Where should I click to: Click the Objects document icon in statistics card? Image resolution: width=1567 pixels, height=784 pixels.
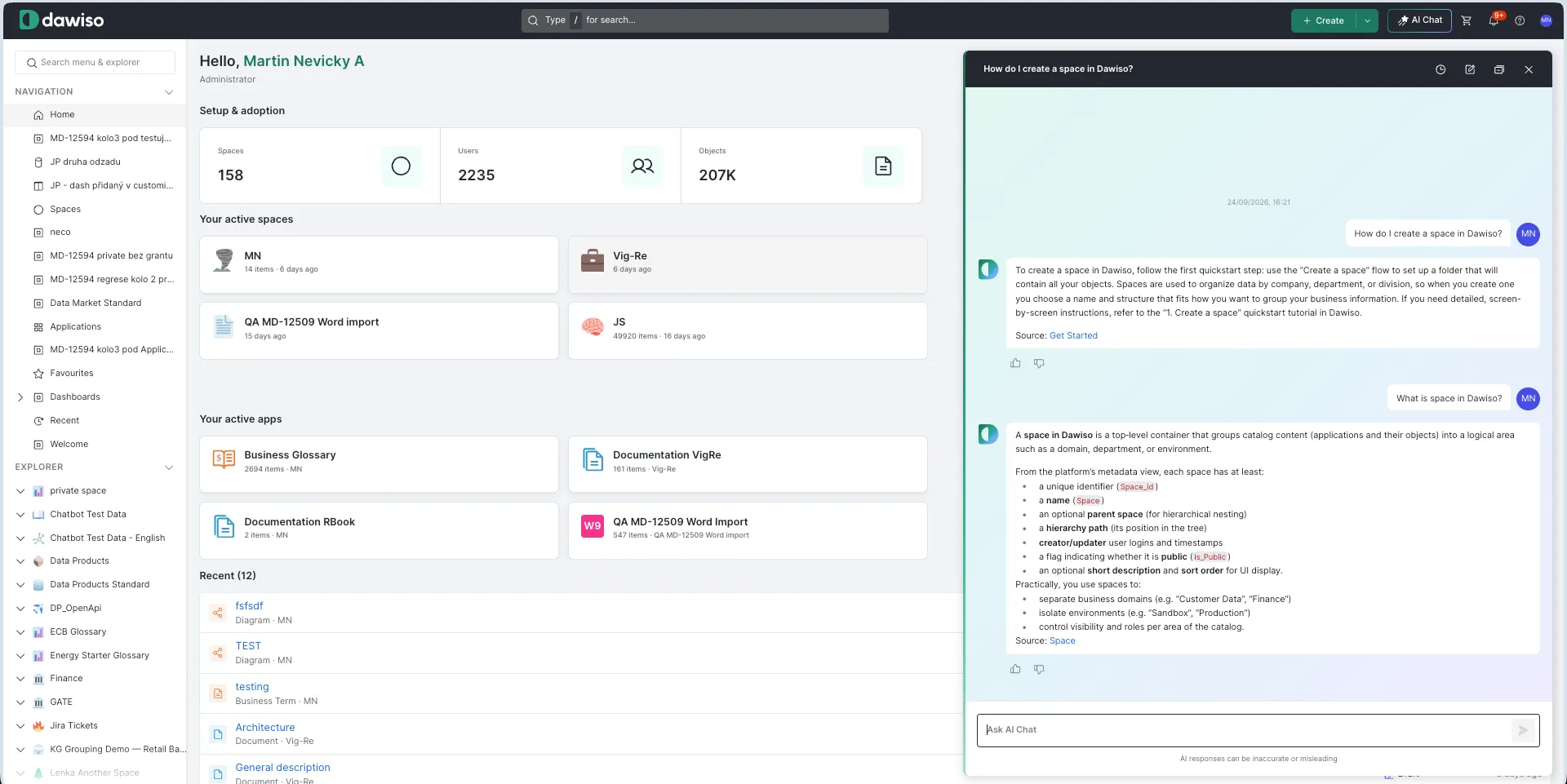click(x=883, y=166)
